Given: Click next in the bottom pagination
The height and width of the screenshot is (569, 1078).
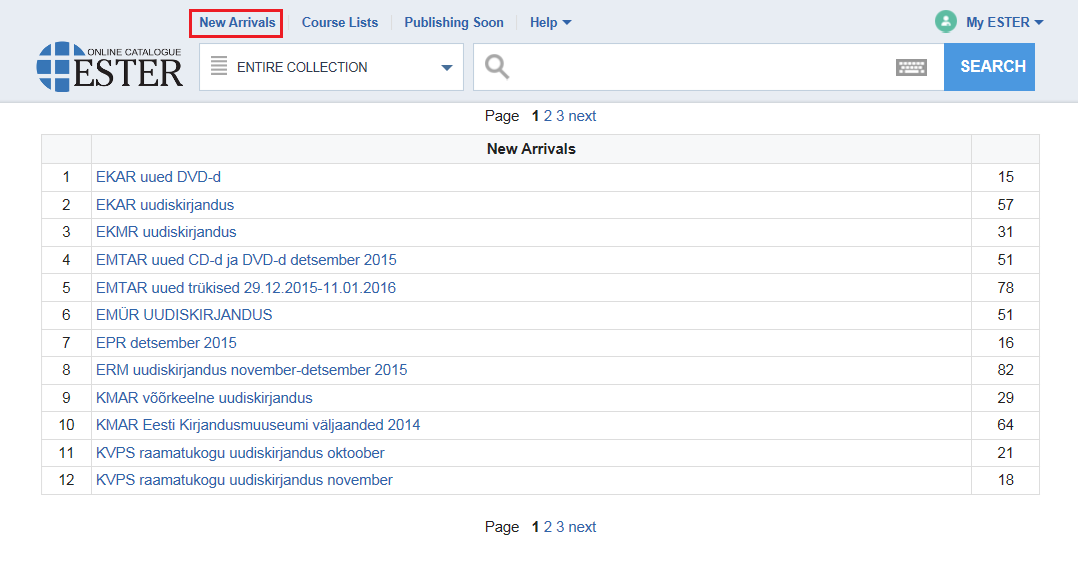Looking at the screenshot, I should 582,527.
